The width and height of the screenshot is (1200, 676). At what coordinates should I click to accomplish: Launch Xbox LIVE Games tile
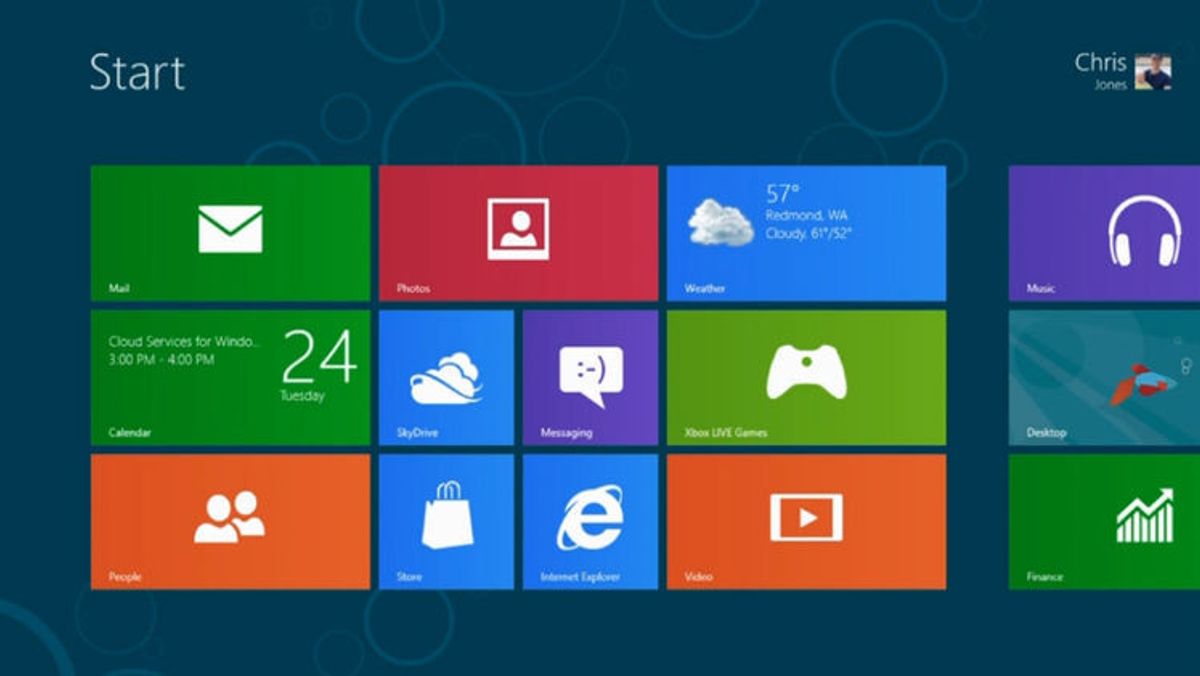pyautogui.click(x=806, y=377)
